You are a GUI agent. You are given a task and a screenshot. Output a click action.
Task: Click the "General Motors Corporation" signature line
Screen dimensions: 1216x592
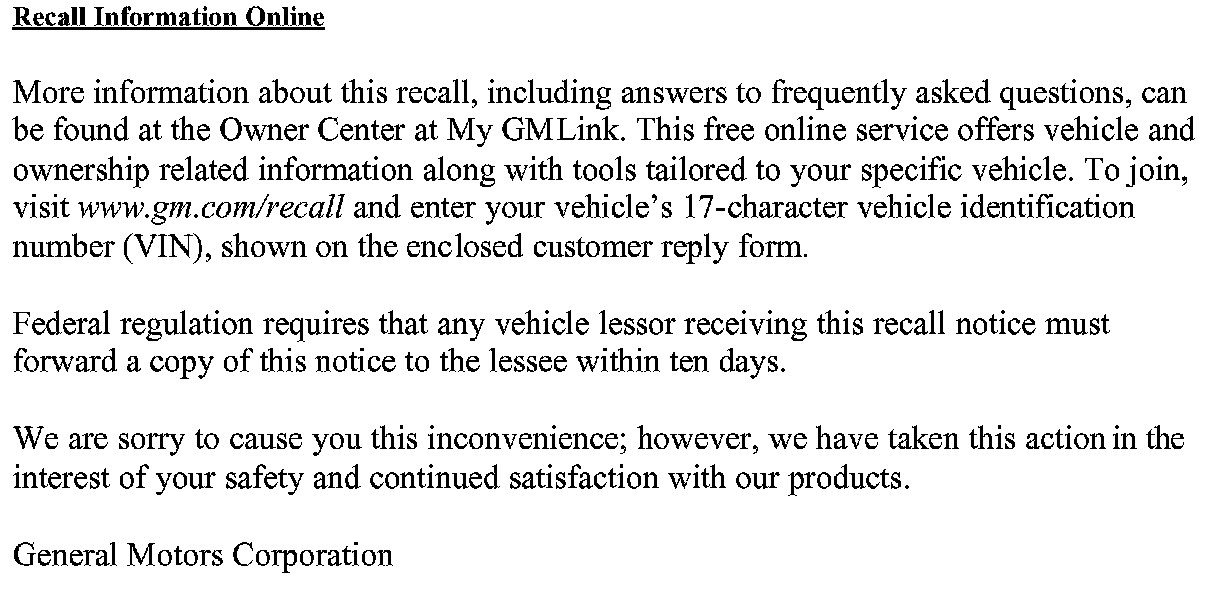point(202,554)
